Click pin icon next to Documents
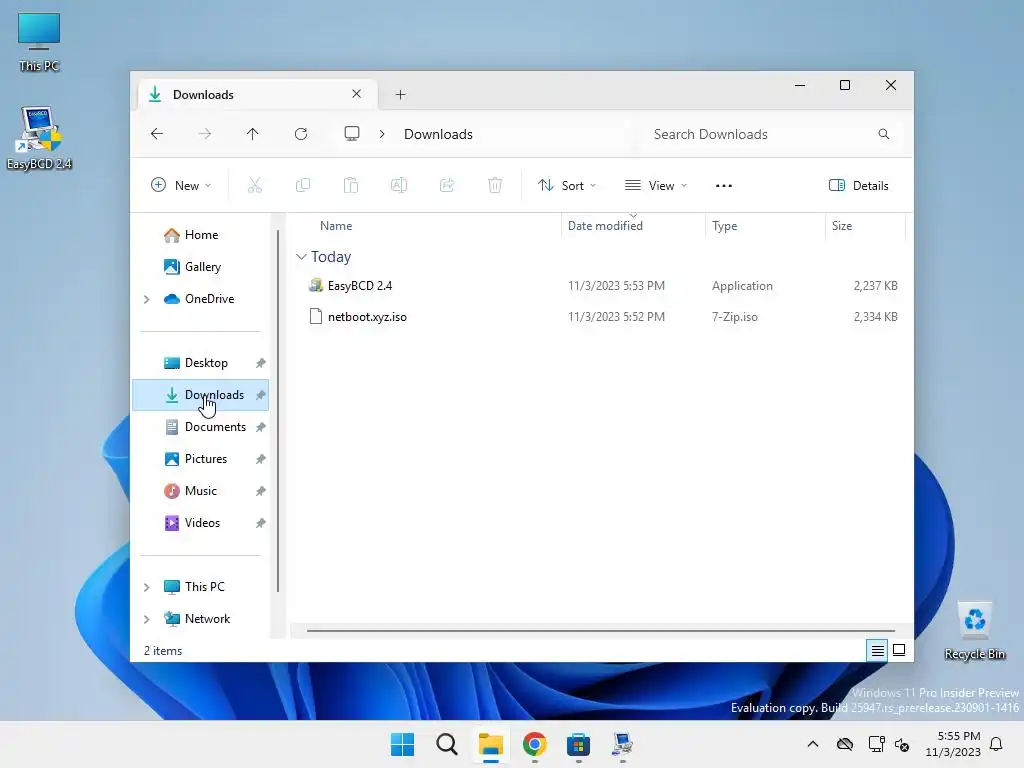Screen dimensions: 1024x768 click(x=261, y=427)
